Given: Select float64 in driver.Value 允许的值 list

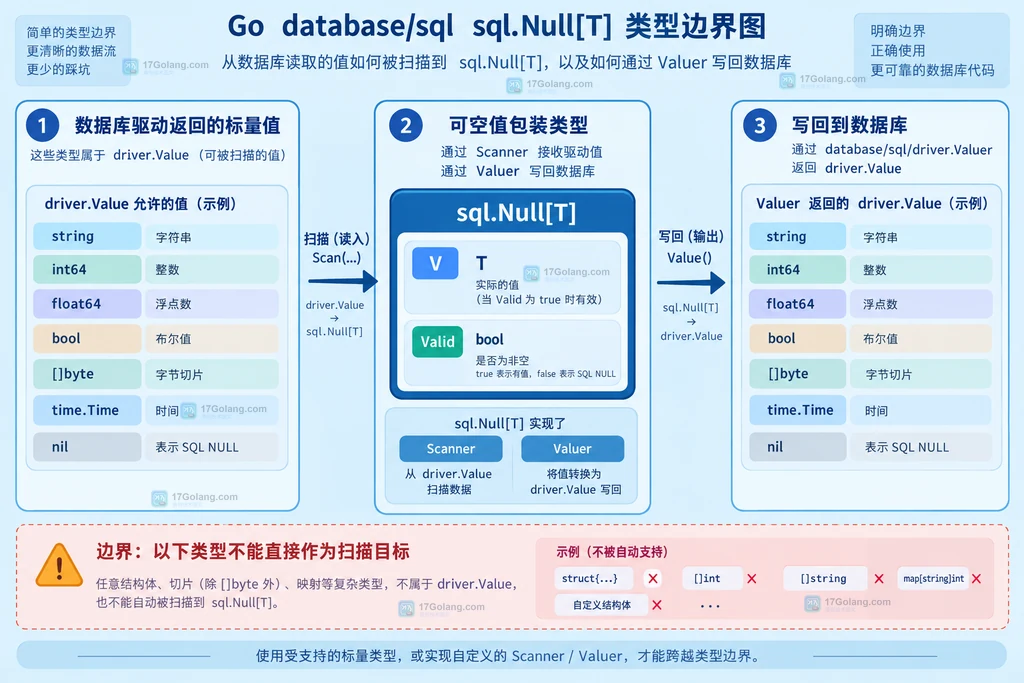Looking at the screenshot, I should [88, 304].
